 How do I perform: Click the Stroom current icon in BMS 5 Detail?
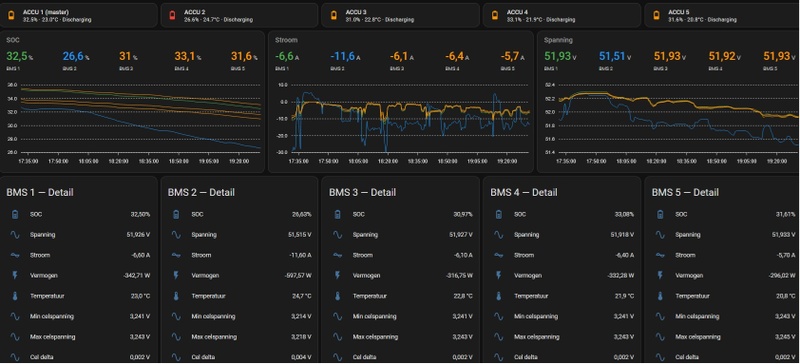coord(660,255)
